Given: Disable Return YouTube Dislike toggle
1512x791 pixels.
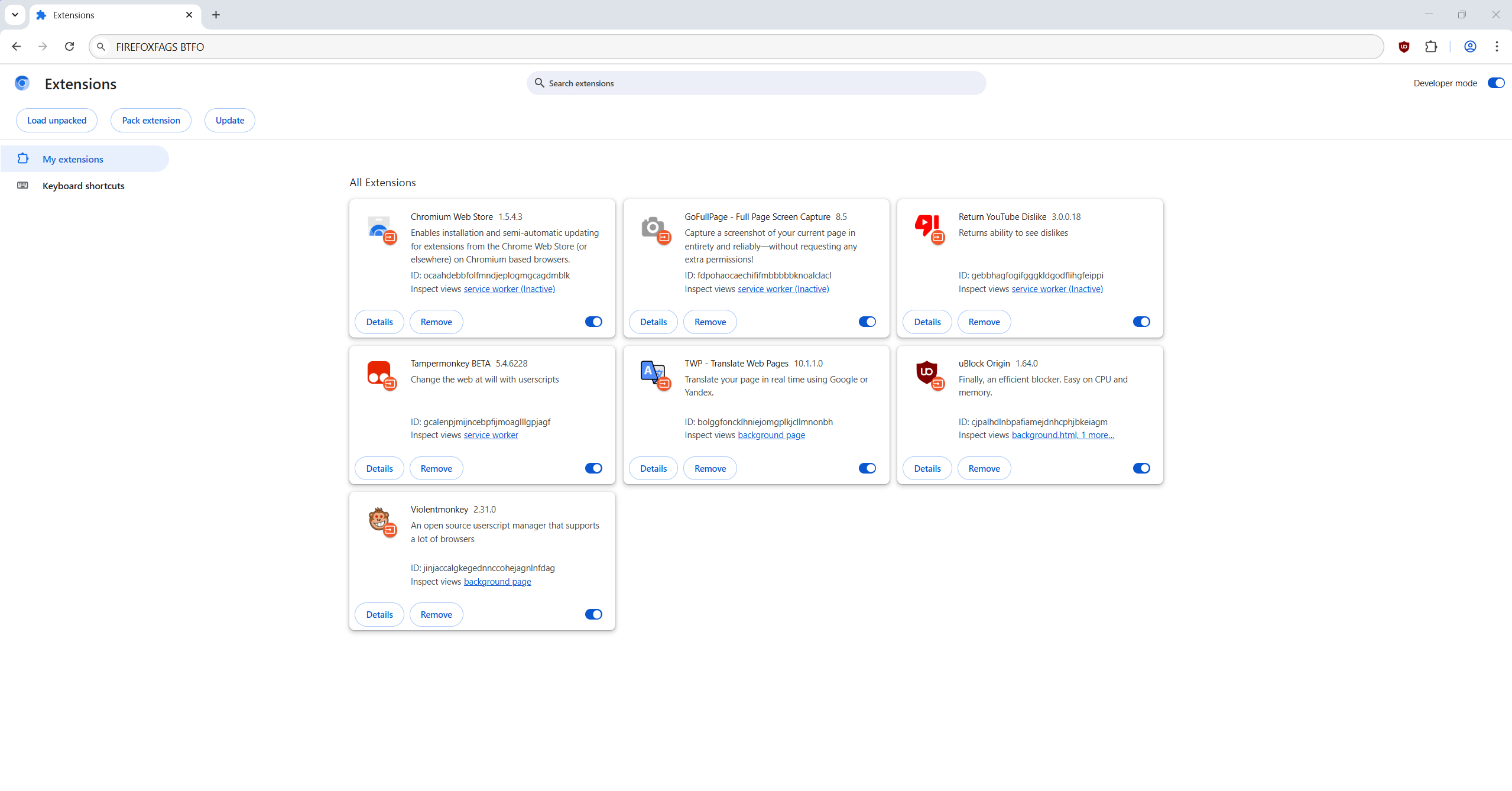Looking at the screenshot, I should tap(1141, 322).
